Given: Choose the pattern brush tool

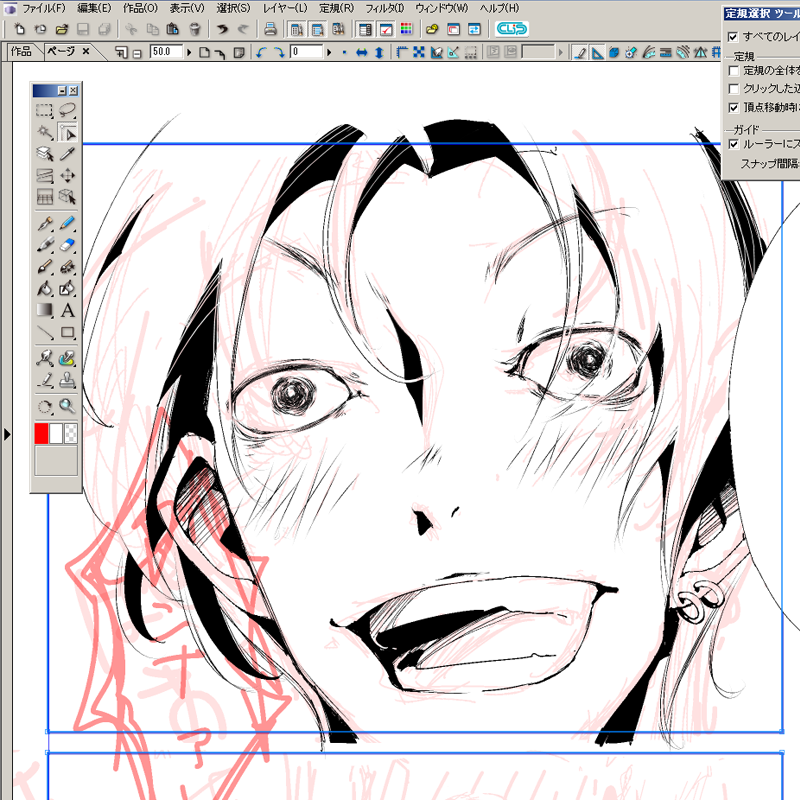Looking at the screenshot, I should tap(67, 267).
